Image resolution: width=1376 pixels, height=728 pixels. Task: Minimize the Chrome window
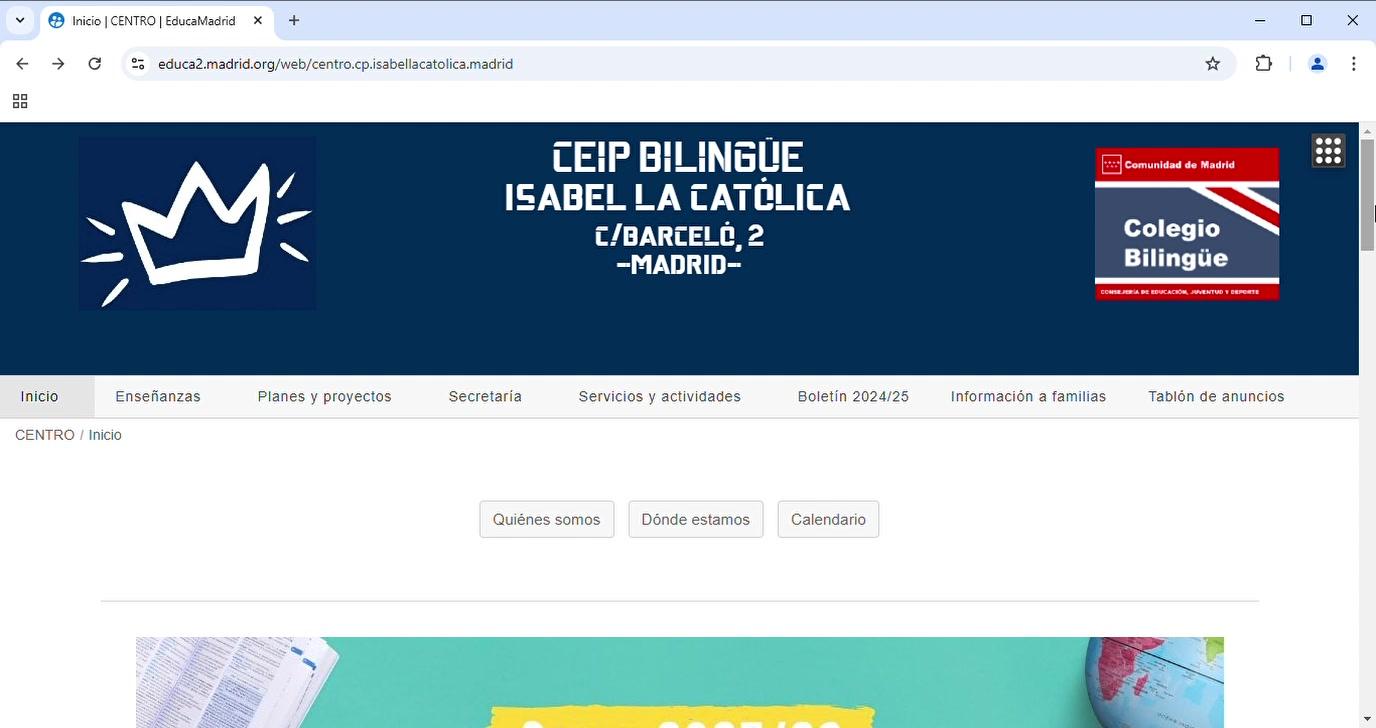[x=1260, y=20]
